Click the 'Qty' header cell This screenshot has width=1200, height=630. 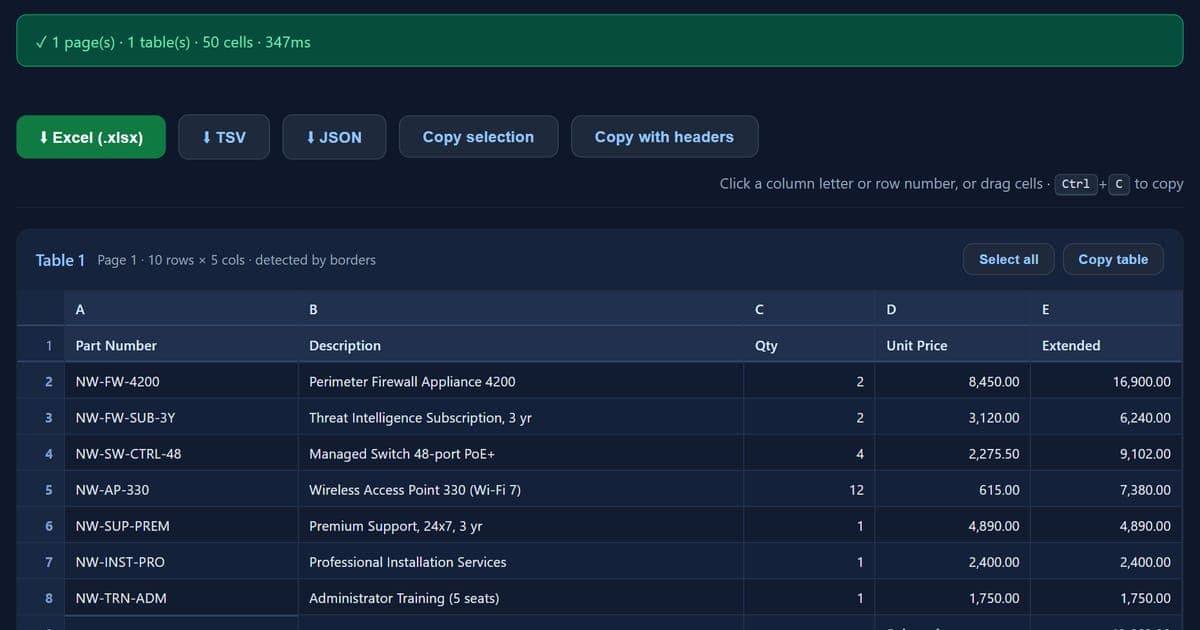point(810,345)
